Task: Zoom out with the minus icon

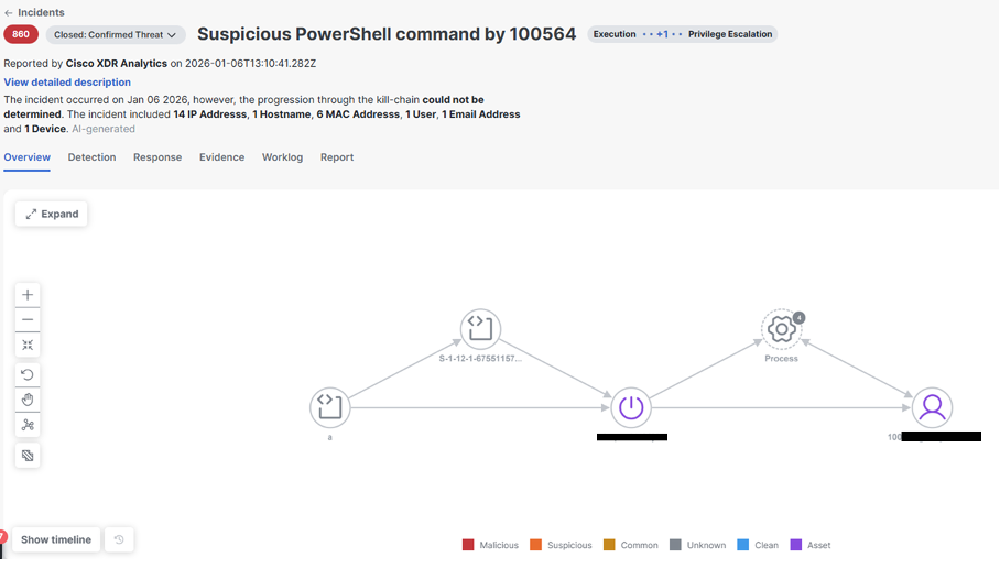Action: [x=27, y=320]
